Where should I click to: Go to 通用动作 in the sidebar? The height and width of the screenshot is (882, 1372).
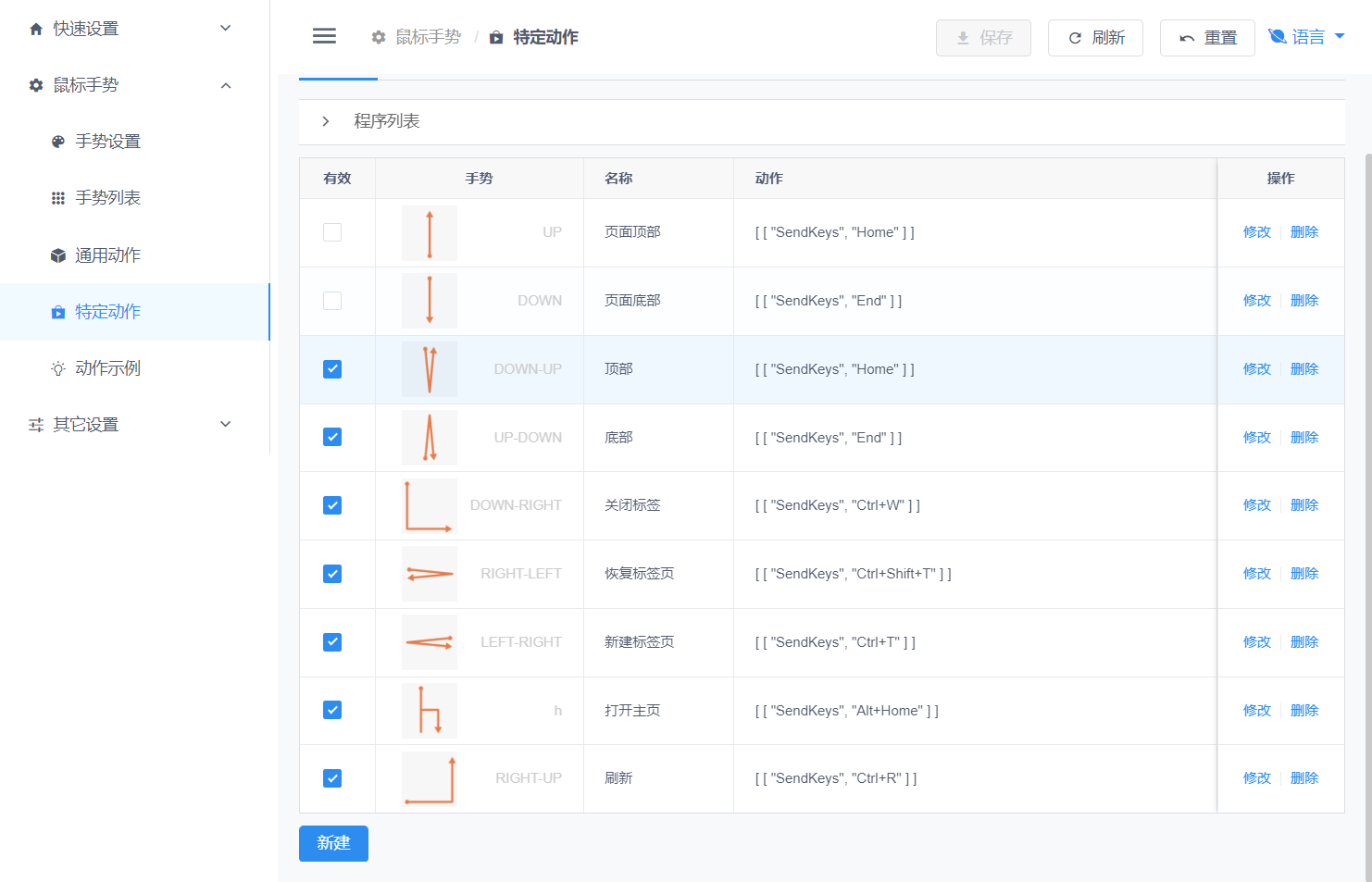click(134, 255)
